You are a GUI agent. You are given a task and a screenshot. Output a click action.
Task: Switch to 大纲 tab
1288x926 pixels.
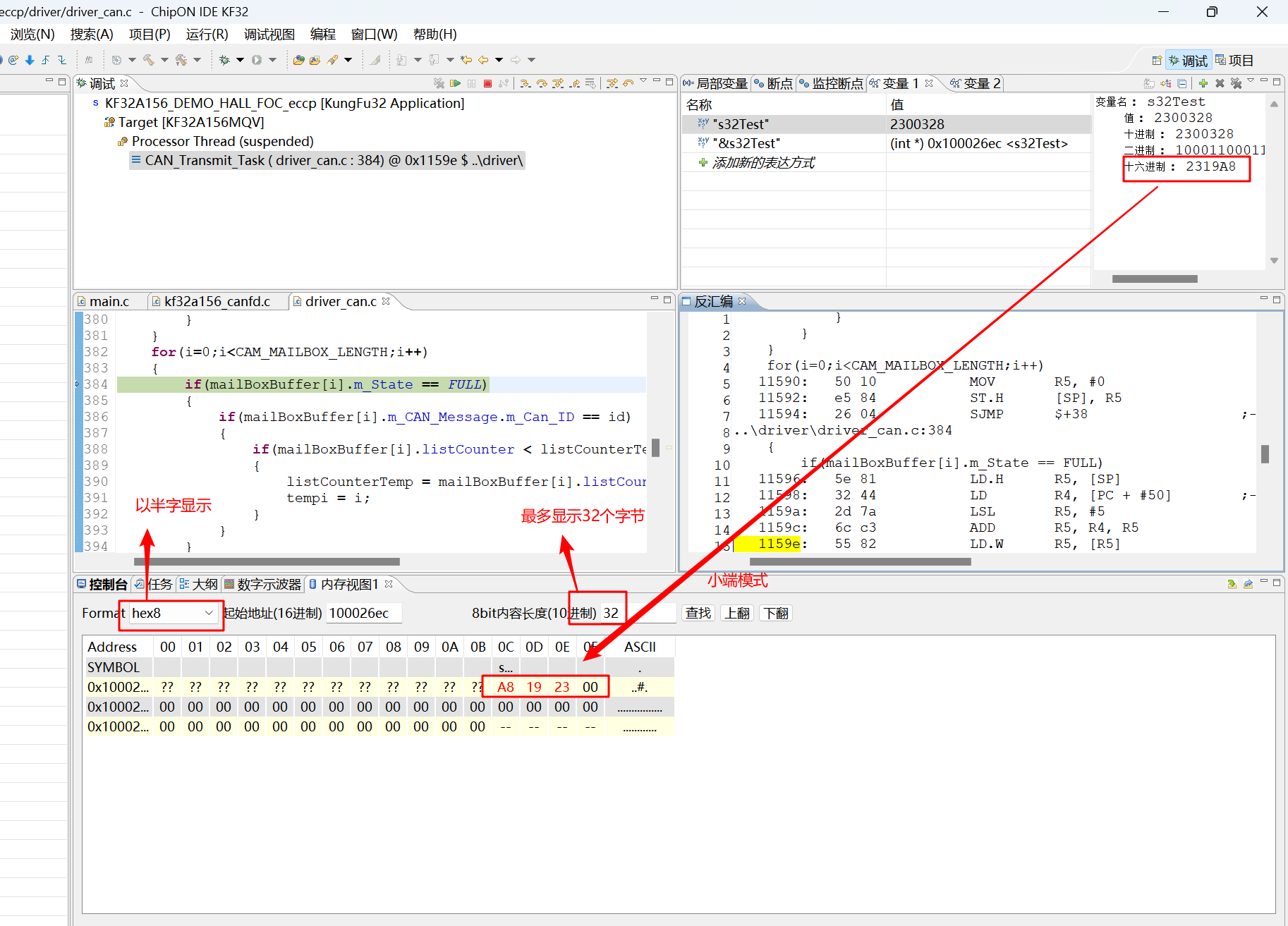[198, 584]
